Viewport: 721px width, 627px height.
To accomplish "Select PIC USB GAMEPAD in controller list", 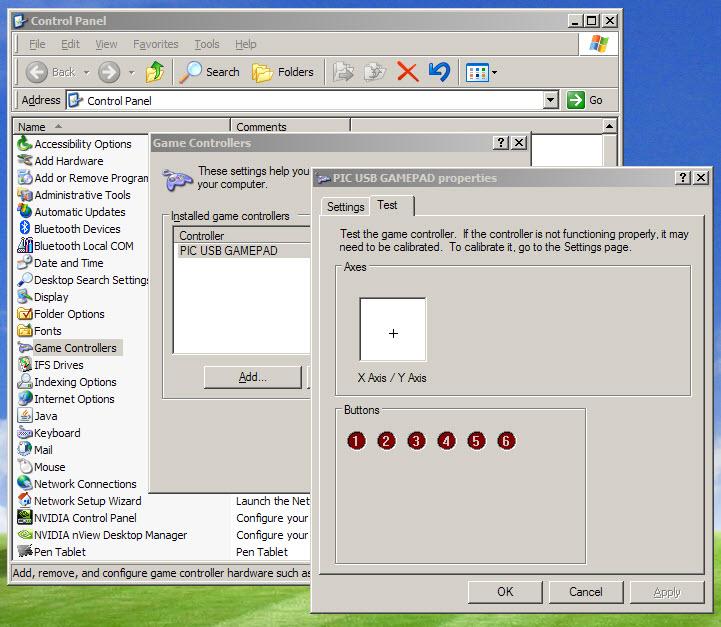I will tap(244, 251).
